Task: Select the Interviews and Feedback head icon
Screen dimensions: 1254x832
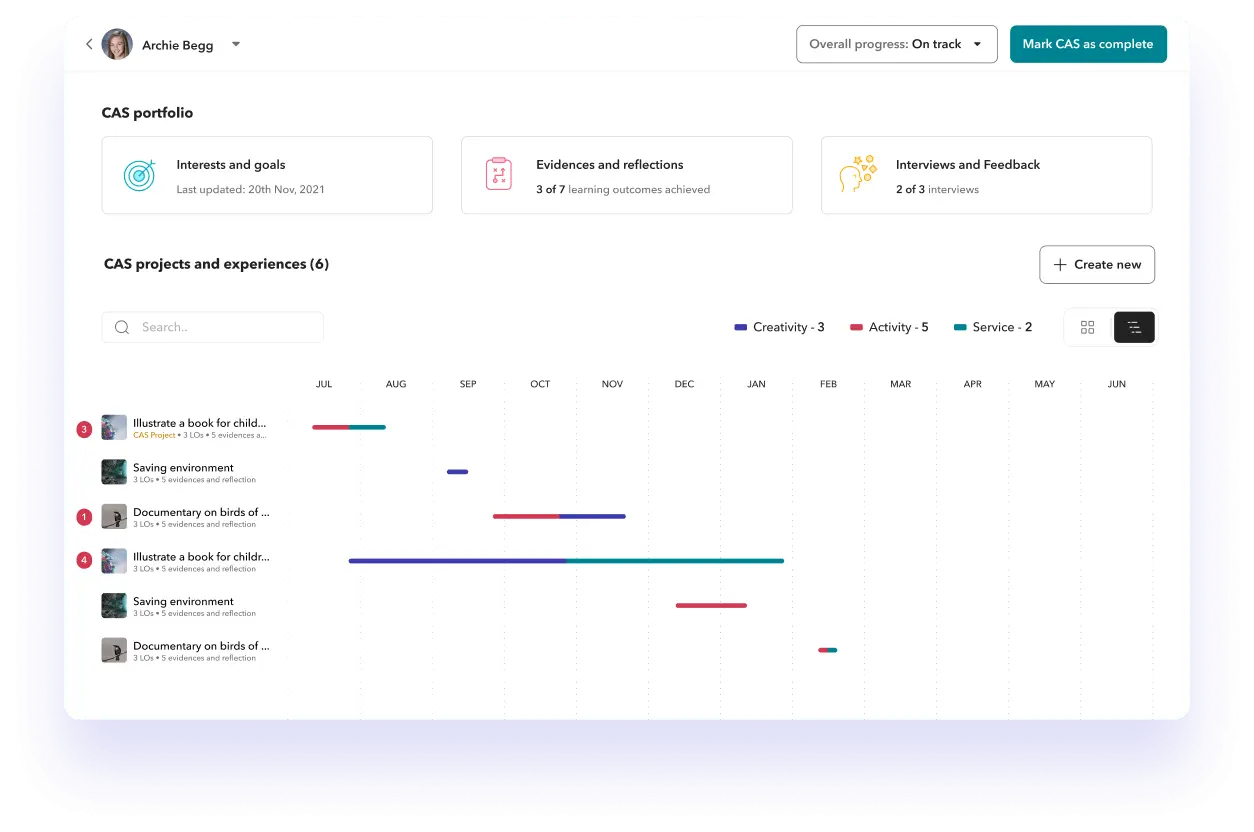Action: [858, 173]
